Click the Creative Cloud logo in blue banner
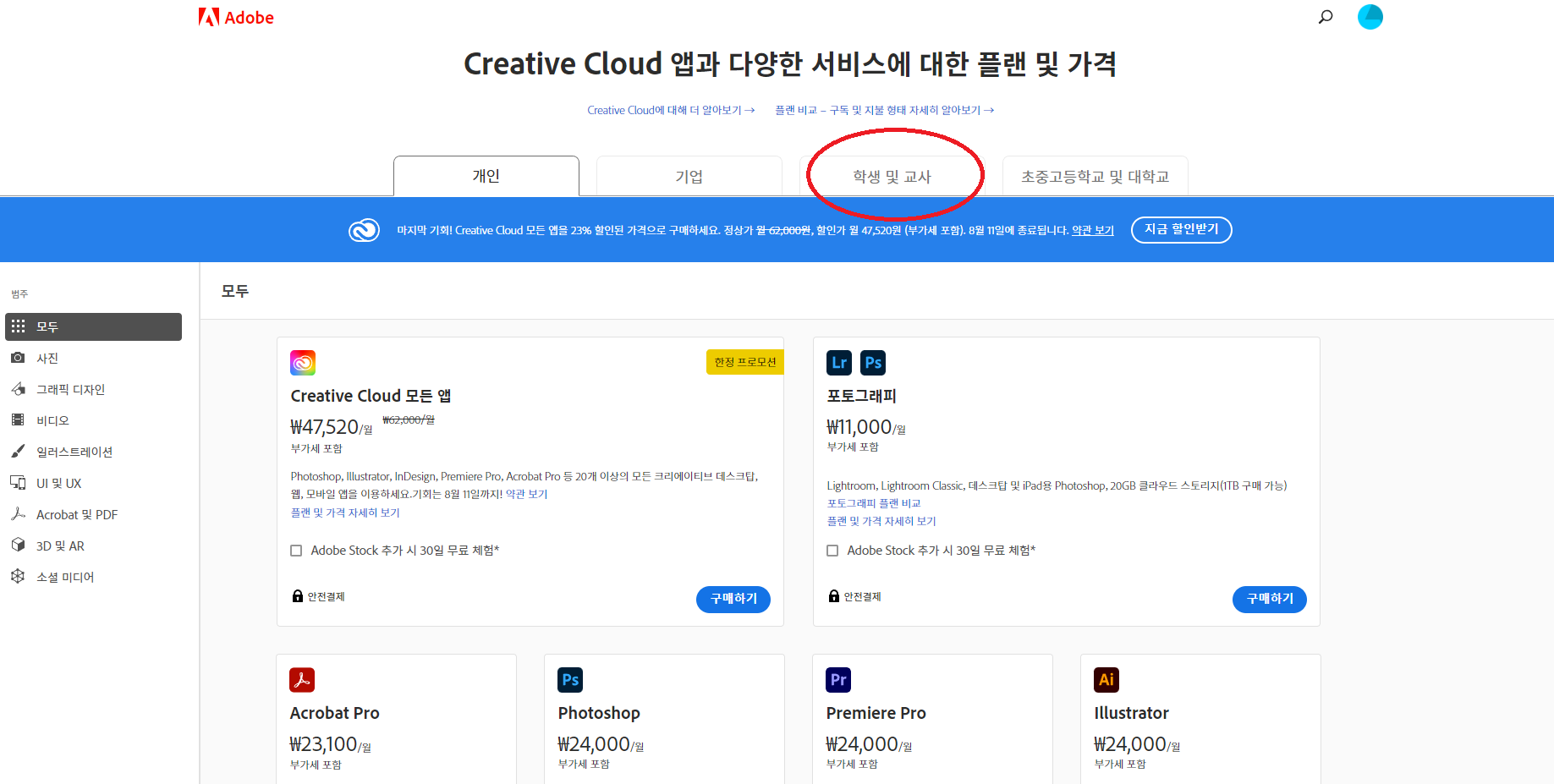 coord(364,230)
